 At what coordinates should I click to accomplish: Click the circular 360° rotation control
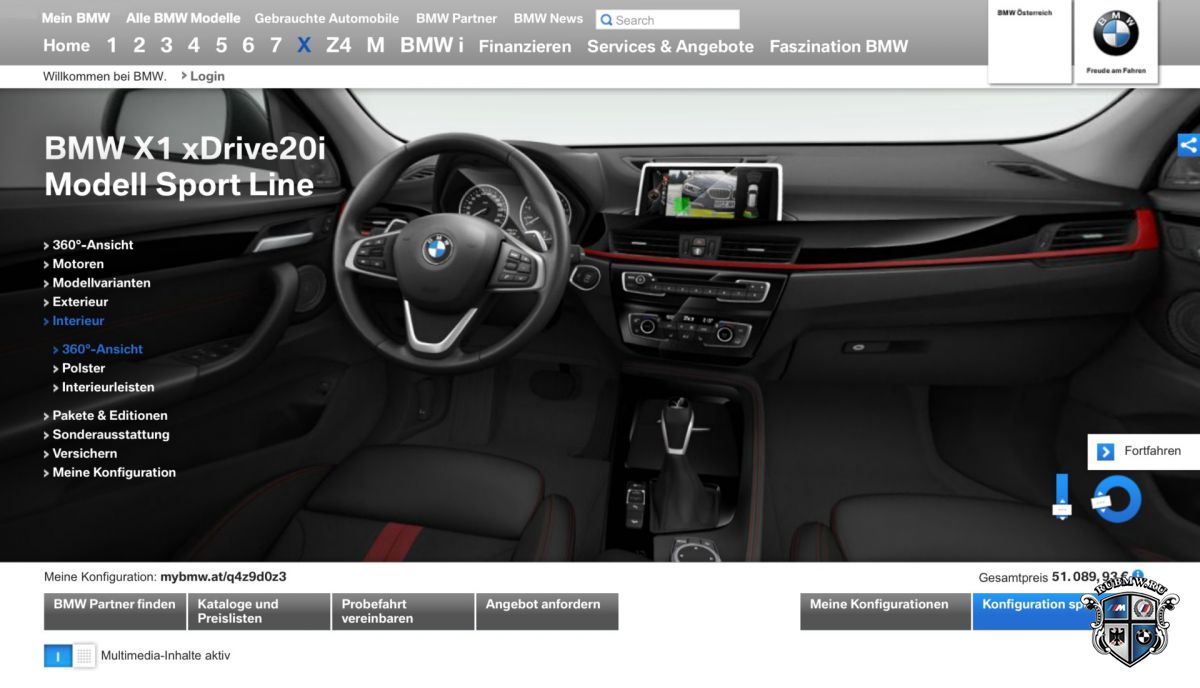pos(1117,498)
